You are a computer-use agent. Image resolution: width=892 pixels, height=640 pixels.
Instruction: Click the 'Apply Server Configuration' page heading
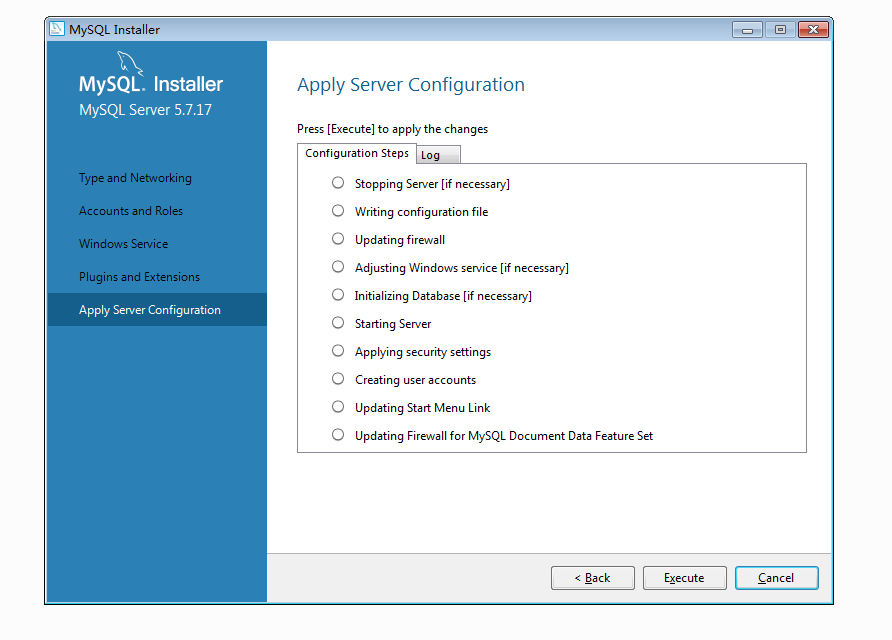point(411,85)
